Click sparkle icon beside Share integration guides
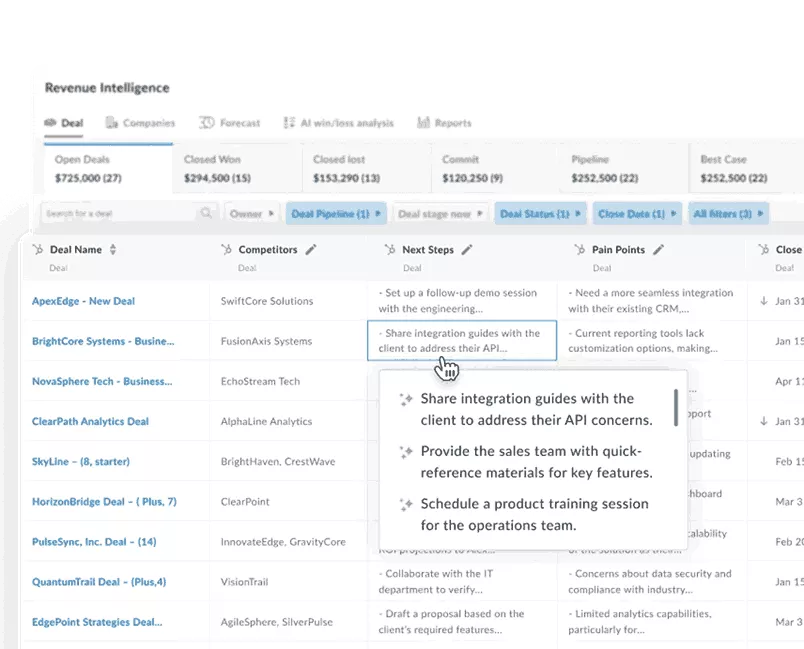Image resolution: width=804 pixels, height=649 pixels. point(406,399)
